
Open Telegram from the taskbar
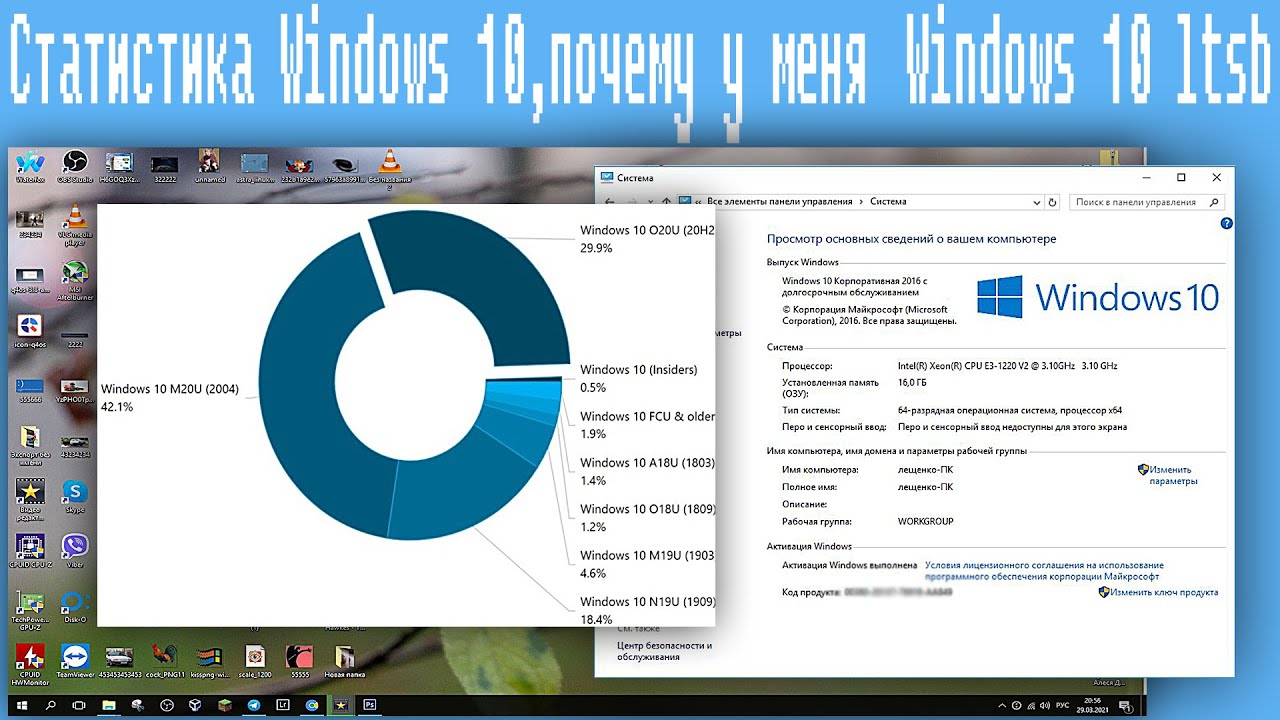(254, 705)
